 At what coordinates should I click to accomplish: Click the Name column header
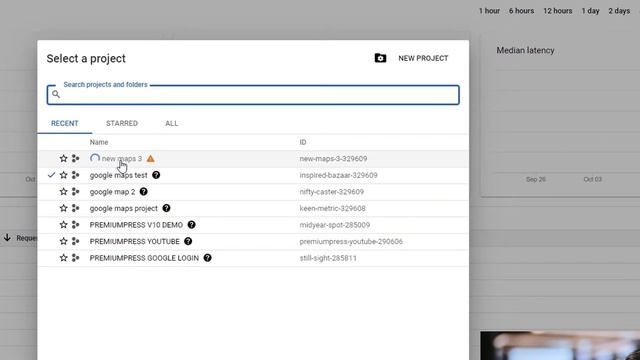tap(99, 142)
